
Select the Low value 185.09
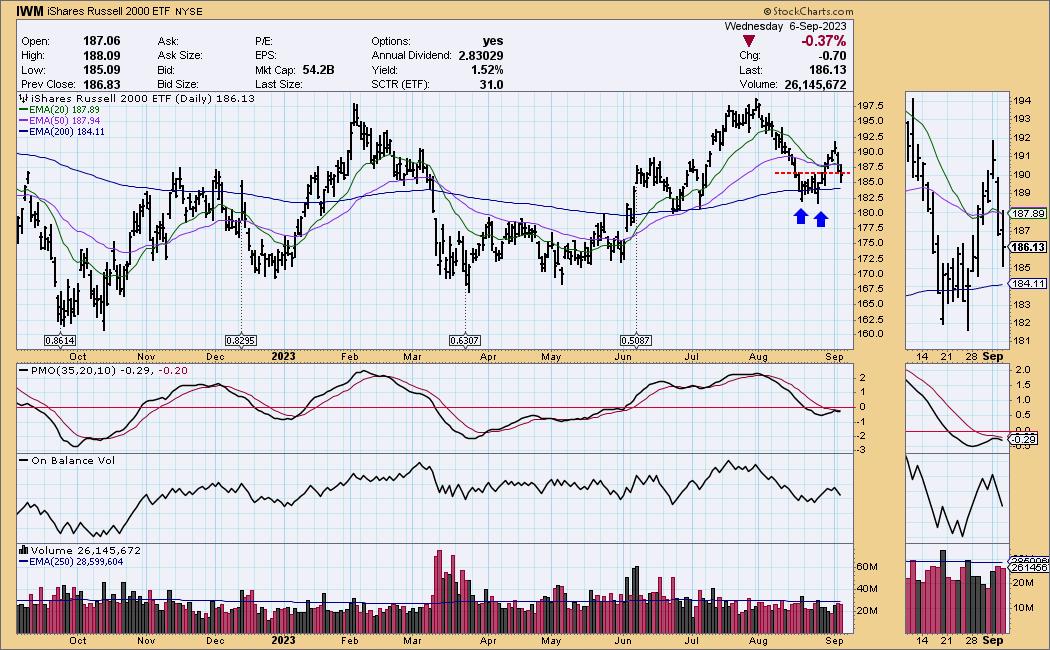click(x=102, y=70)
